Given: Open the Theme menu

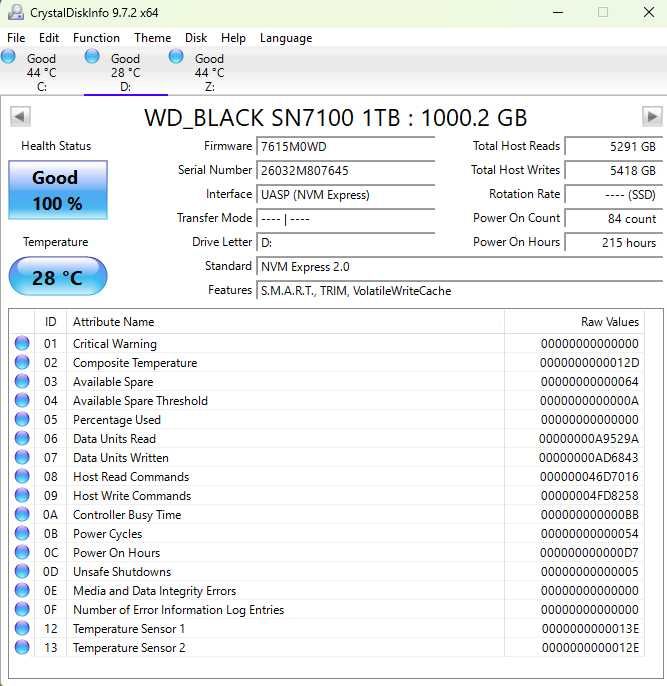Looking at the screenshot, I should 152,38.
